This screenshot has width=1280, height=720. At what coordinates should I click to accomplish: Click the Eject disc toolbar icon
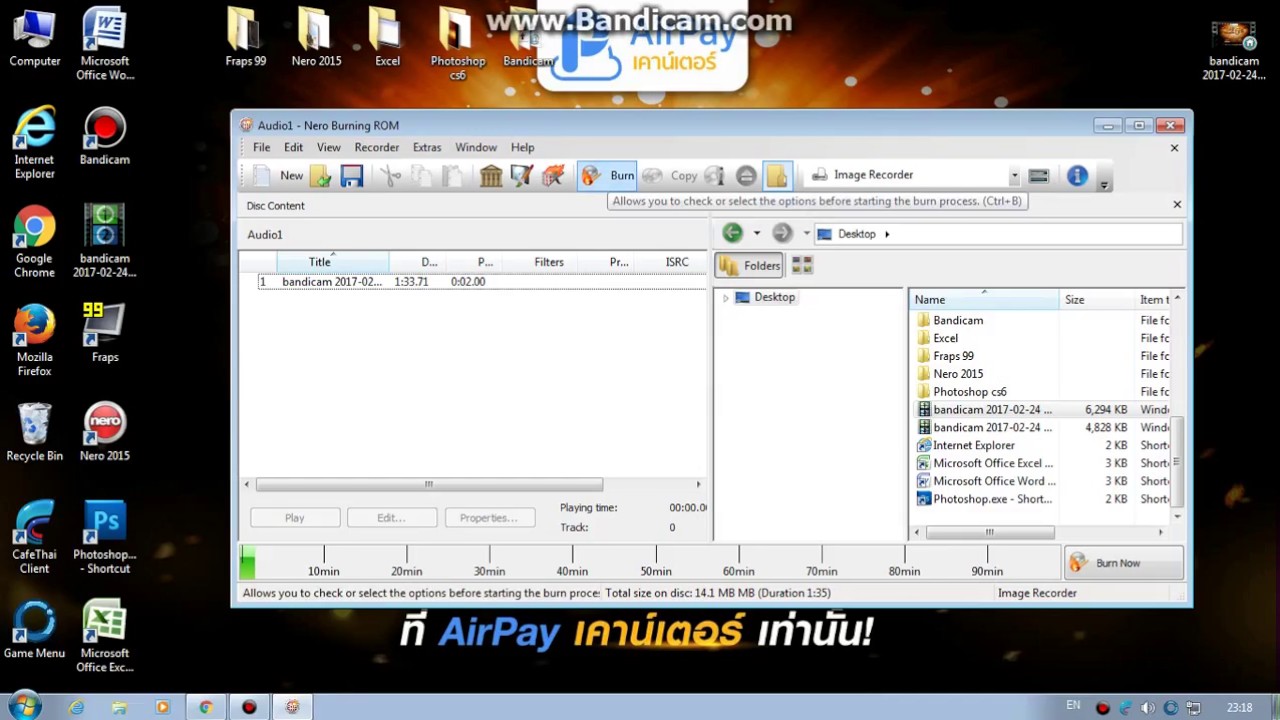point(746,176)
